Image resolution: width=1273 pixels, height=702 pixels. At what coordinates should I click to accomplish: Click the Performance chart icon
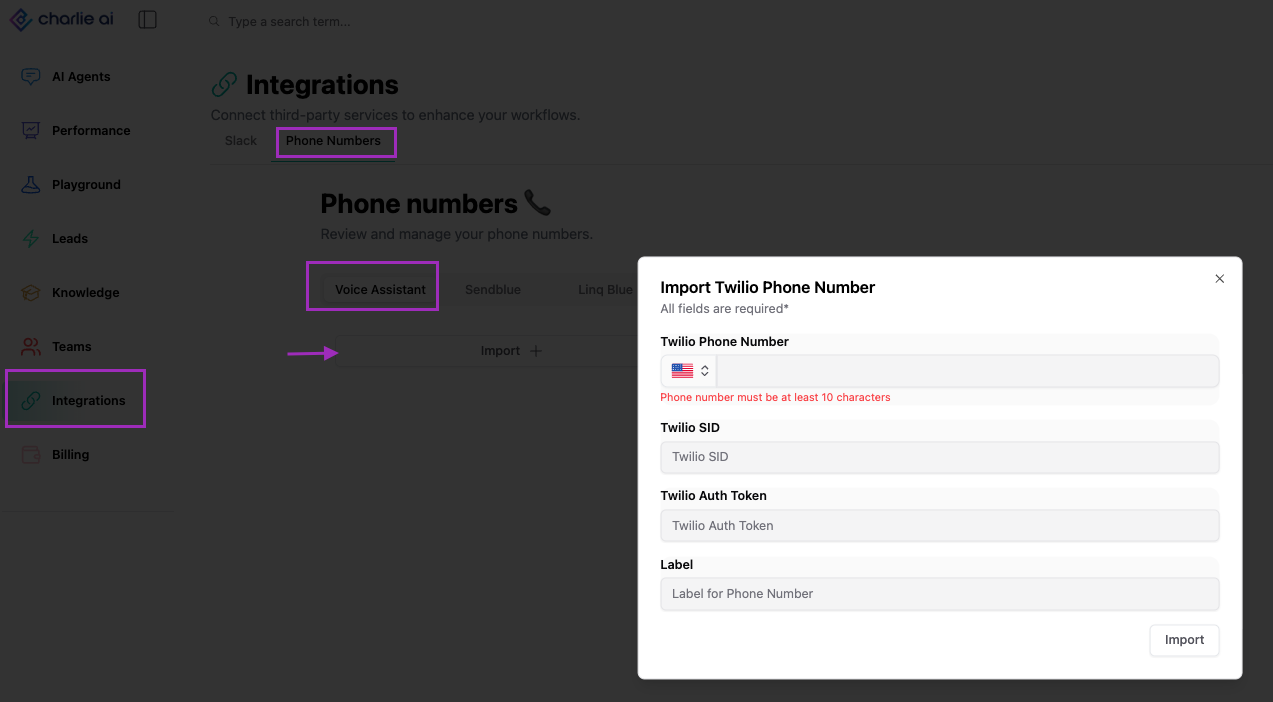pos(31,131)
